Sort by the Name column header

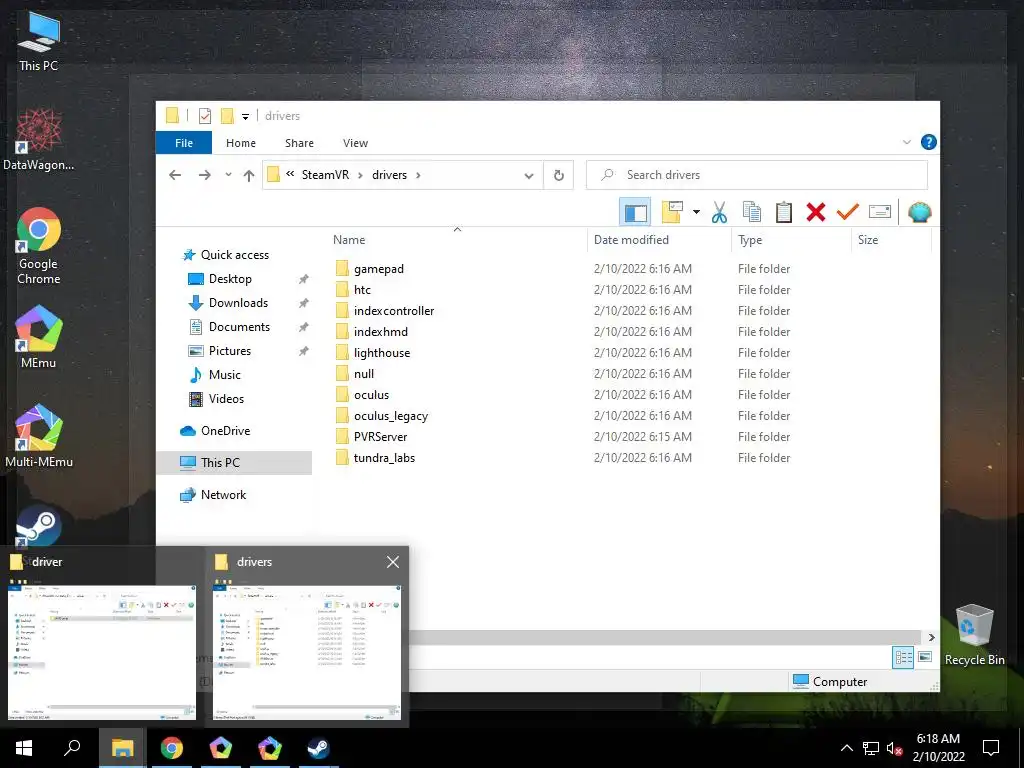(349, 240)
